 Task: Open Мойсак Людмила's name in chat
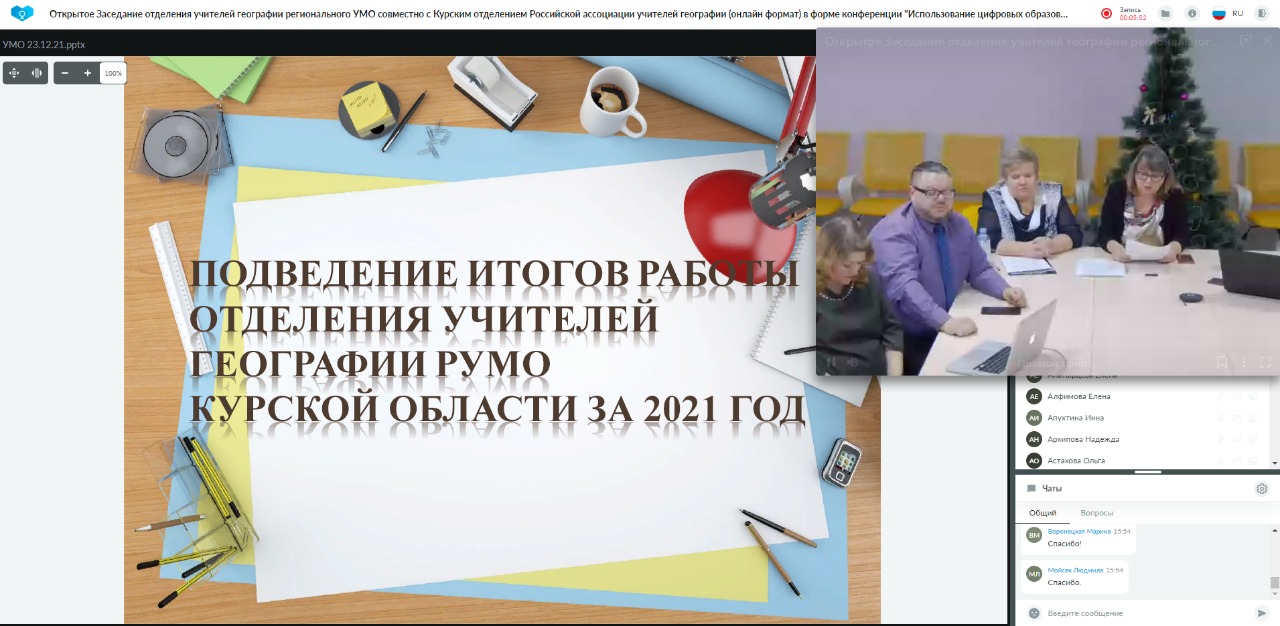(1075, 569)
